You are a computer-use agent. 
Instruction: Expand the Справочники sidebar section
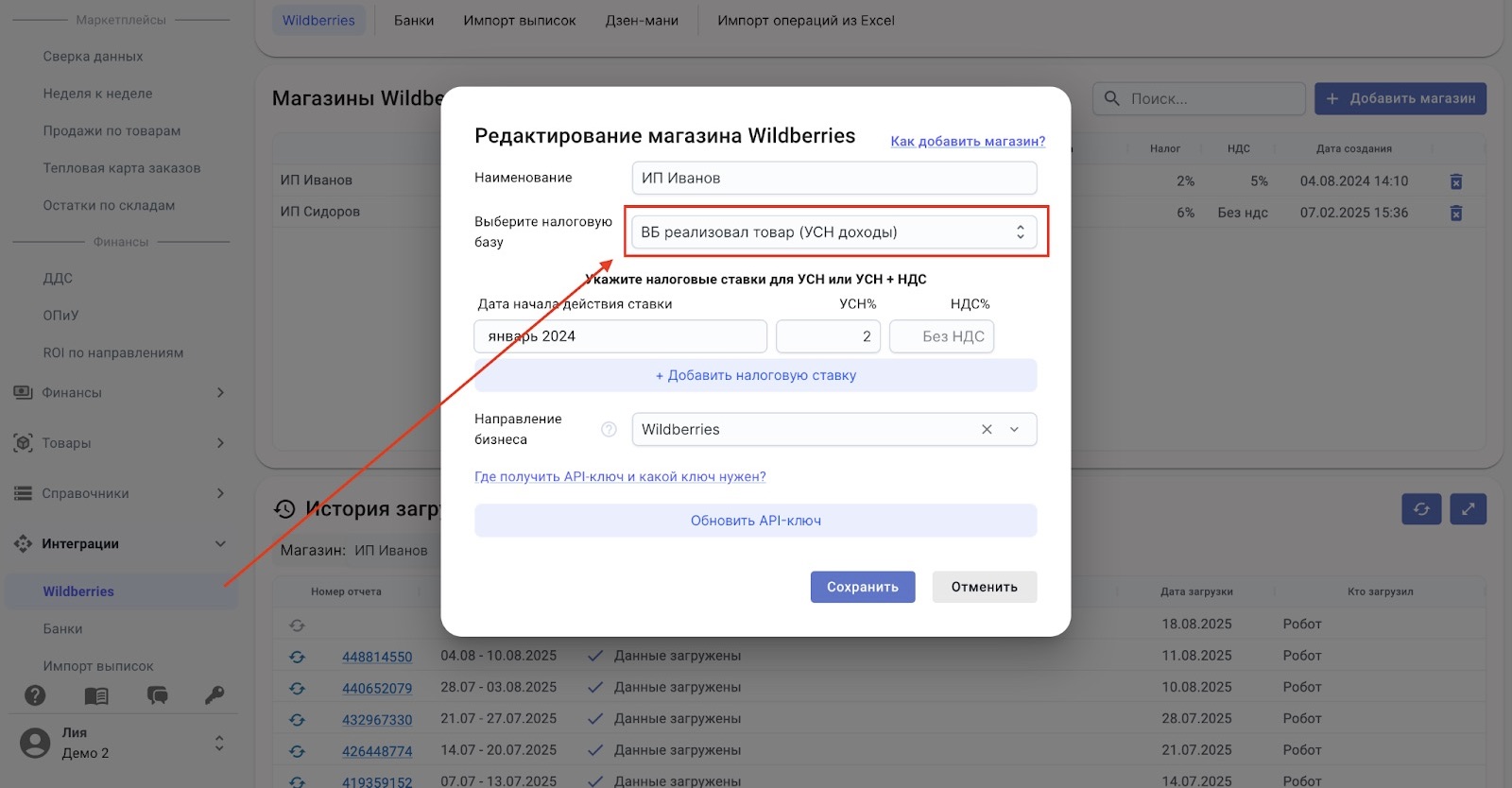coord(120,493)
